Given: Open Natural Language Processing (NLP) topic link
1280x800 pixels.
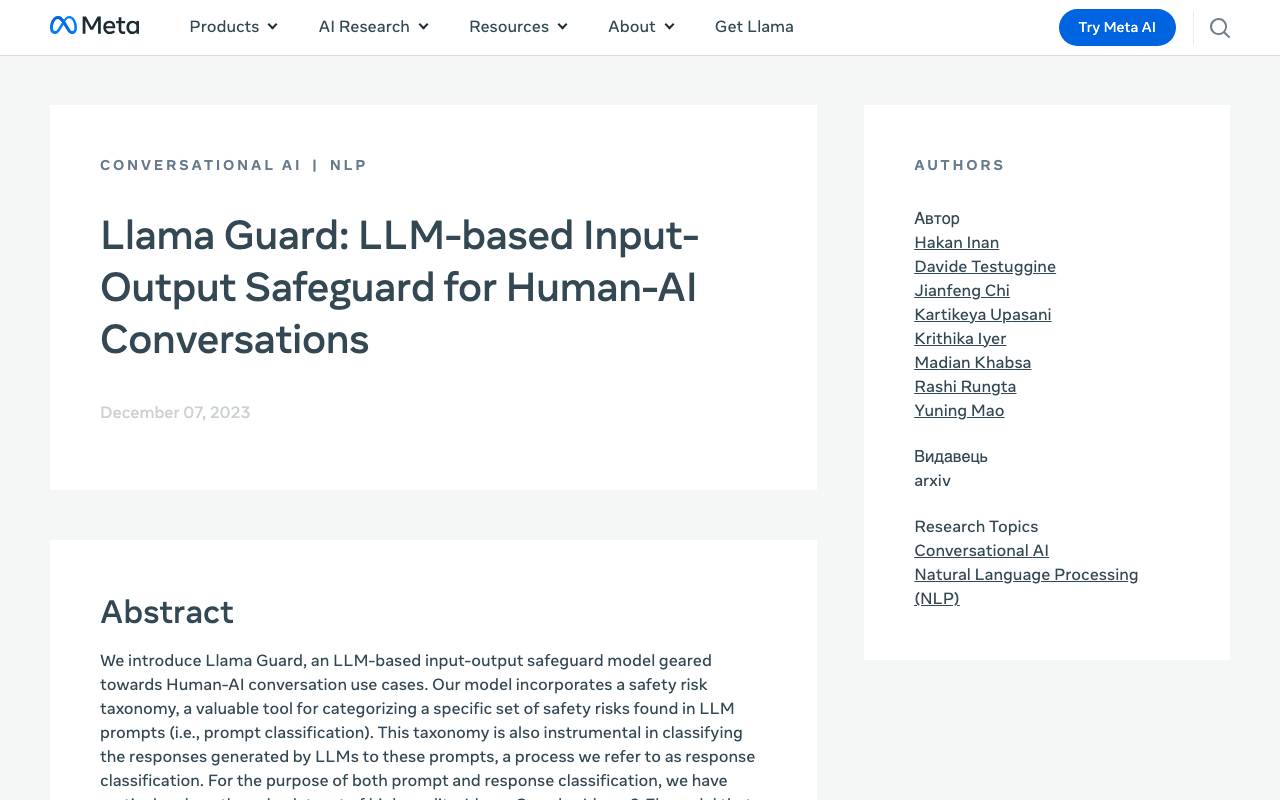Looking at the screenshot, I should click(1026, 586).
